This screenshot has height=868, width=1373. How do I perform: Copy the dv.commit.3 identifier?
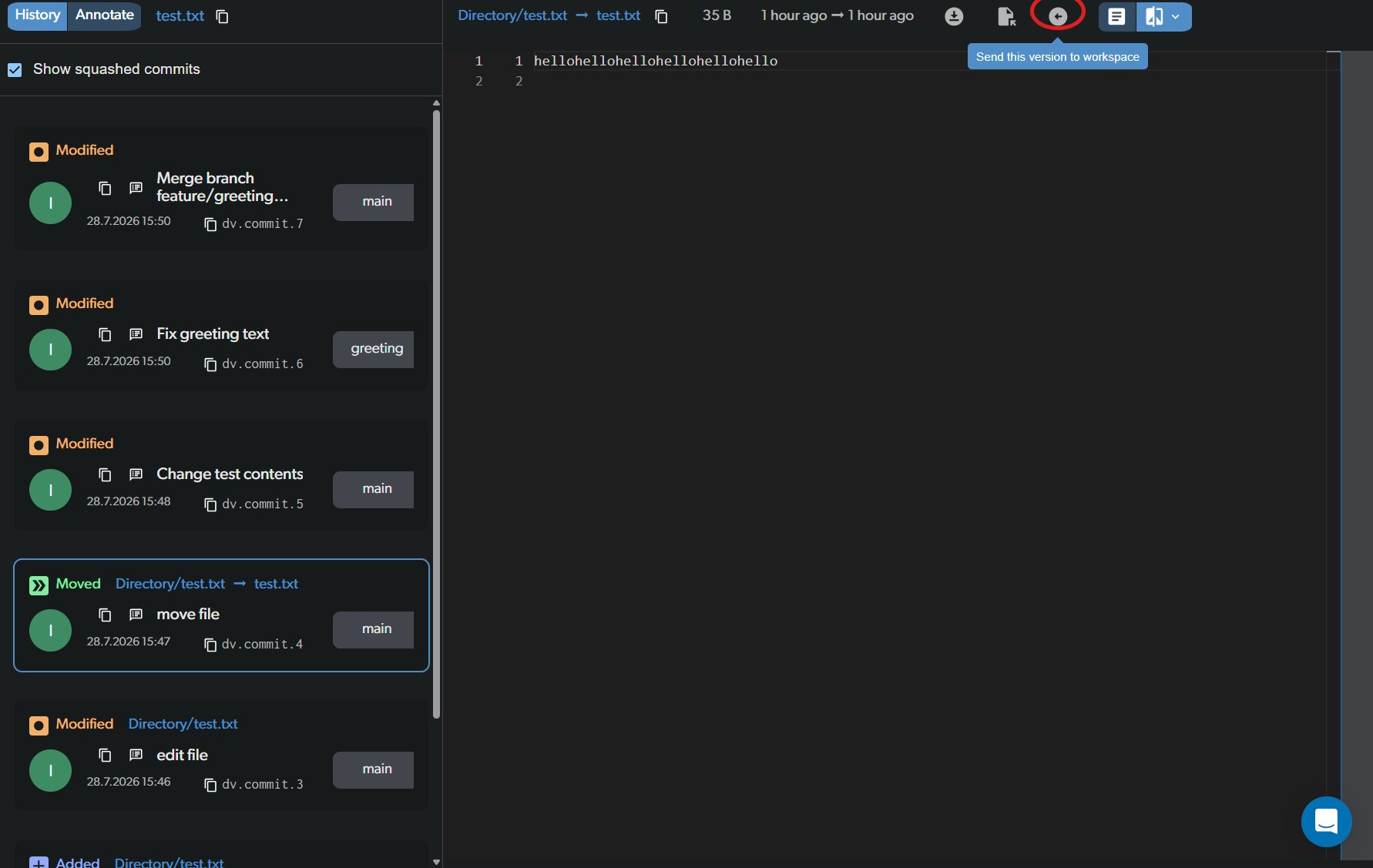(210, 785)
